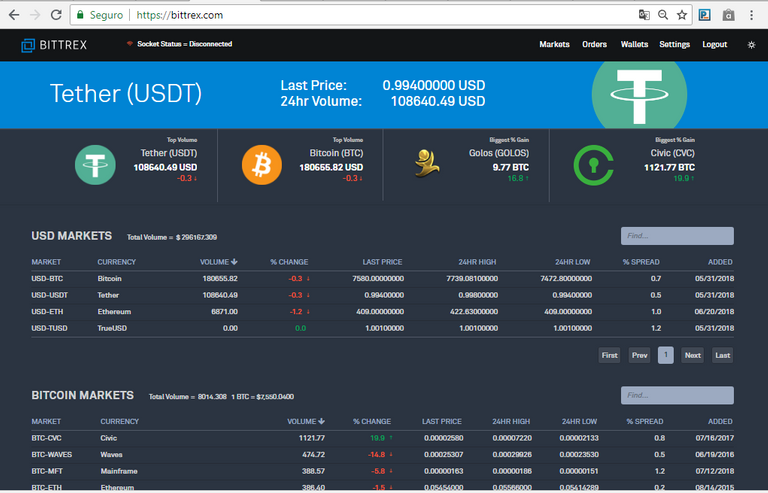Focus the USD Markets Find field
This screenshot has width=768, height=493.
(677, 236)
